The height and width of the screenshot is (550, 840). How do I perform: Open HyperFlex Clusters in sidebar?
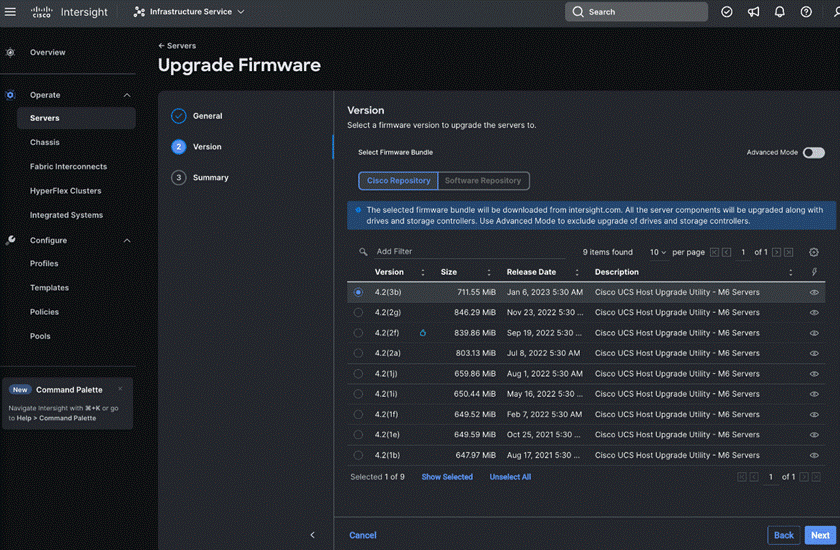[65, 191]
